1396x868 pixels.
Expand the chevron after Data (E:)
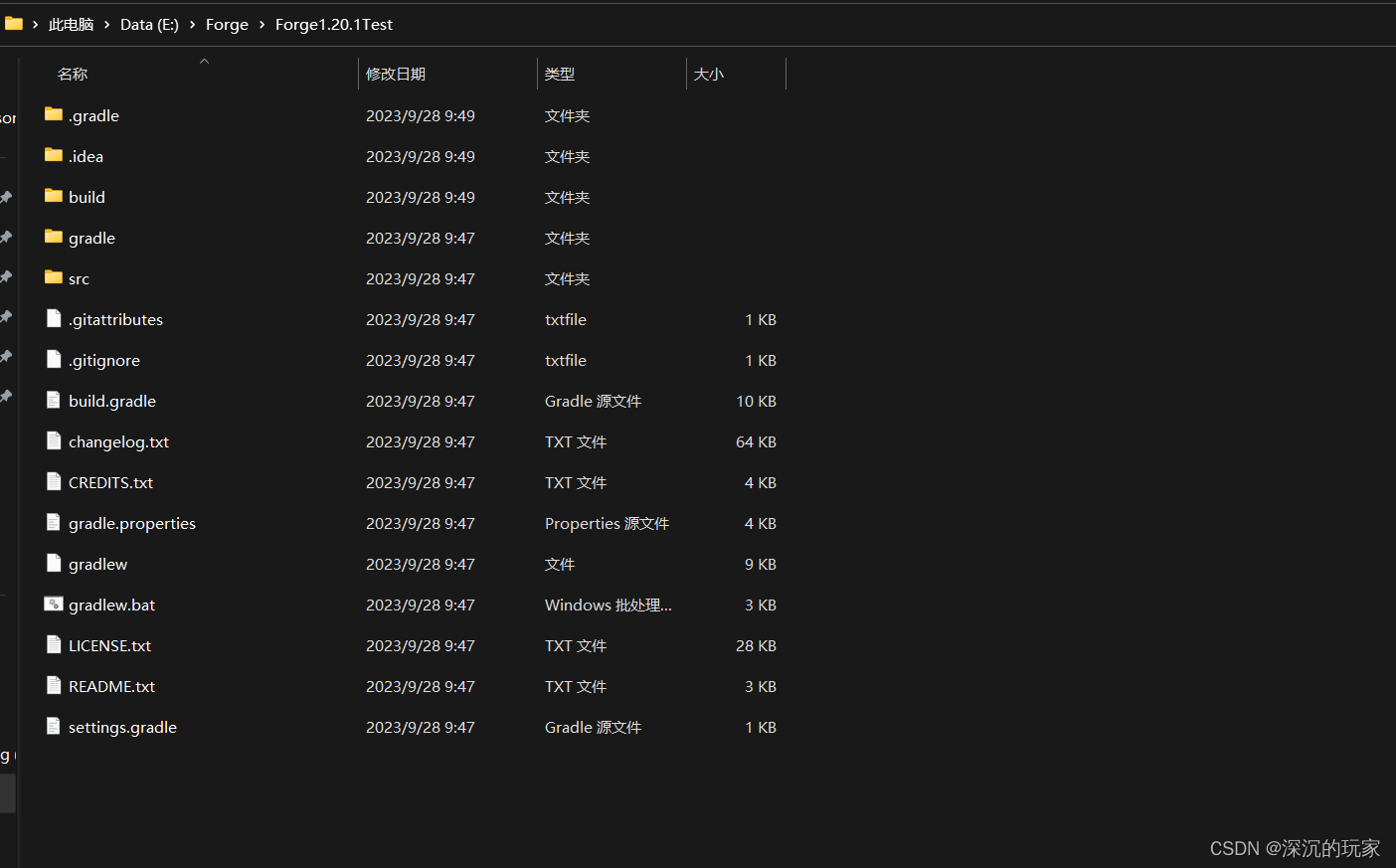(192, 24)
